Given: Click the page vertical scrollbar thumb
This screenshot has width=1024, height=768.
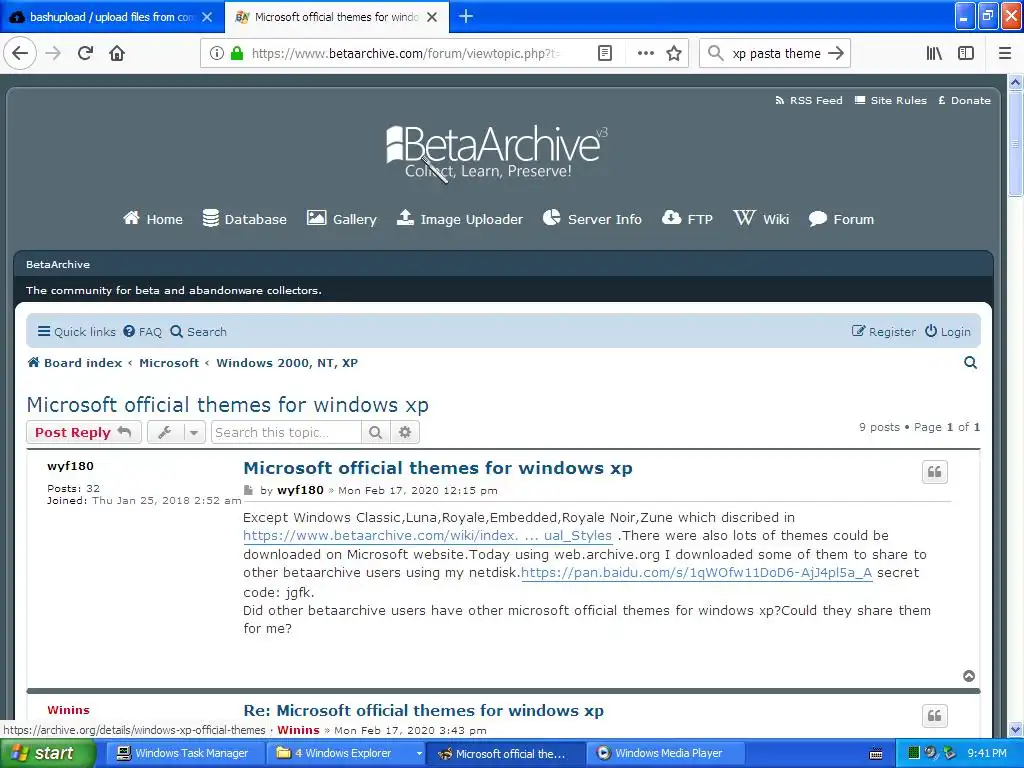Looking at the screenshot, I should [1015, 144].
